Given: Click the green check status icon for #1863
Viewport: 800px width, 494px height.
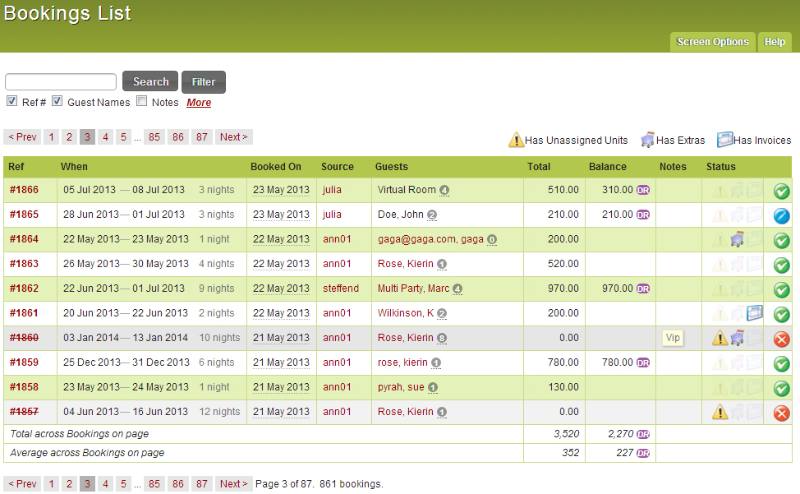Looking at the screenshot, I should (x=781, y=265).
